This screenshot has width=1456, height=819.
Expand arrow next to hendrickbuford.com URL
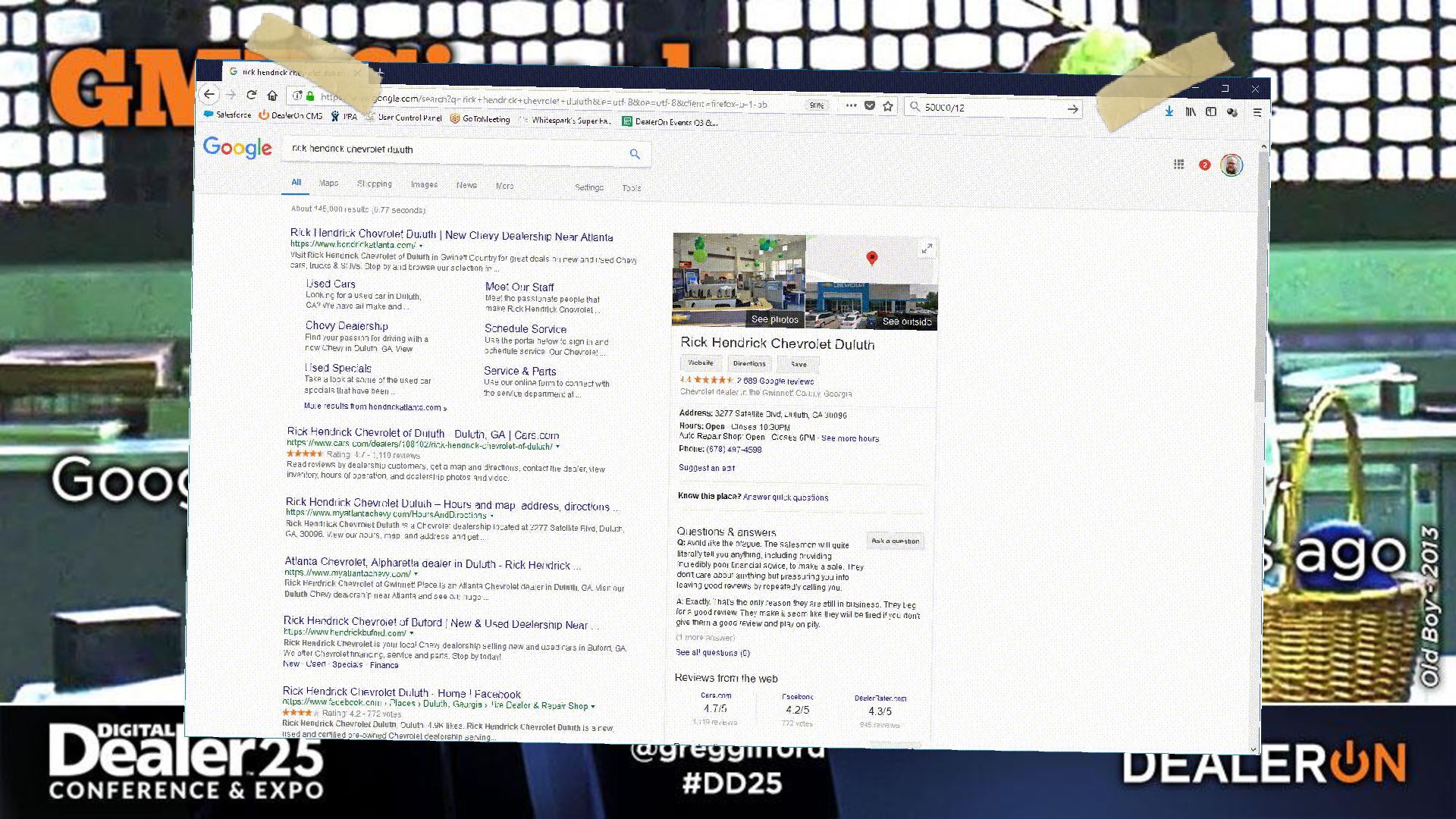tap(412, 633)
